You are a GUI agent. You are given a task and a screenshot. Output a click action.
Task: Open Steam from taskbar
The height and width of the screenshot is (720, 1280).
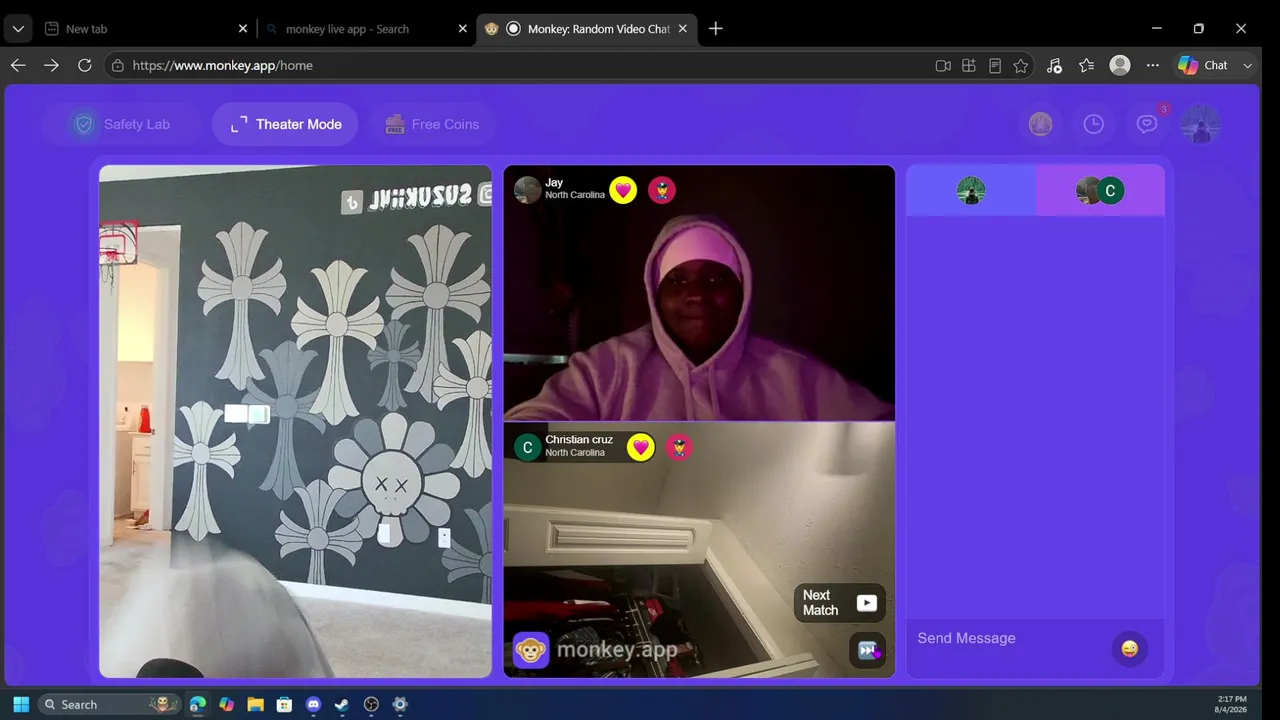[x=342, y=704]
